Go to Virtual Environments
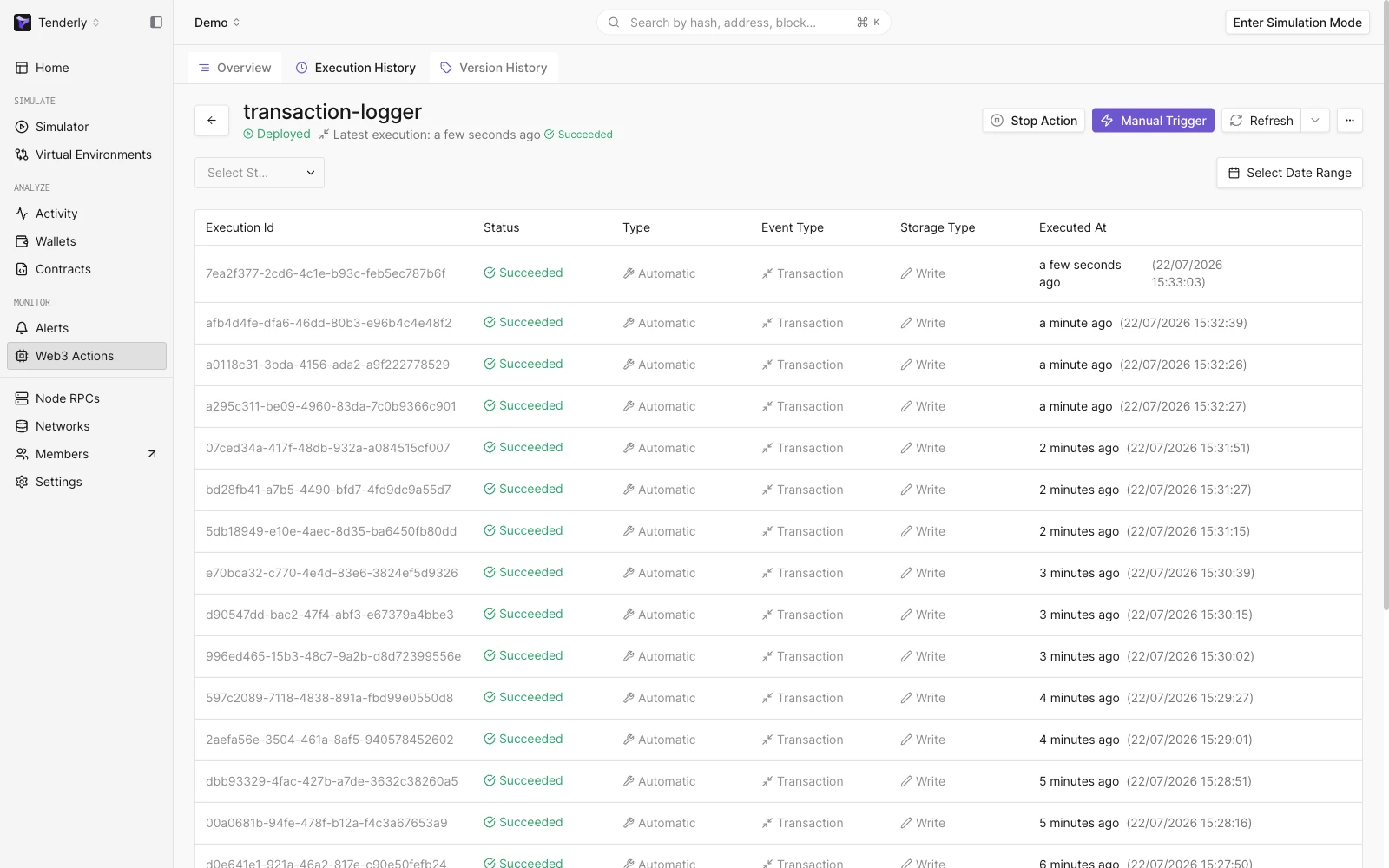The height and width of the screenshot is (868, 1389). tap(87, 155)
